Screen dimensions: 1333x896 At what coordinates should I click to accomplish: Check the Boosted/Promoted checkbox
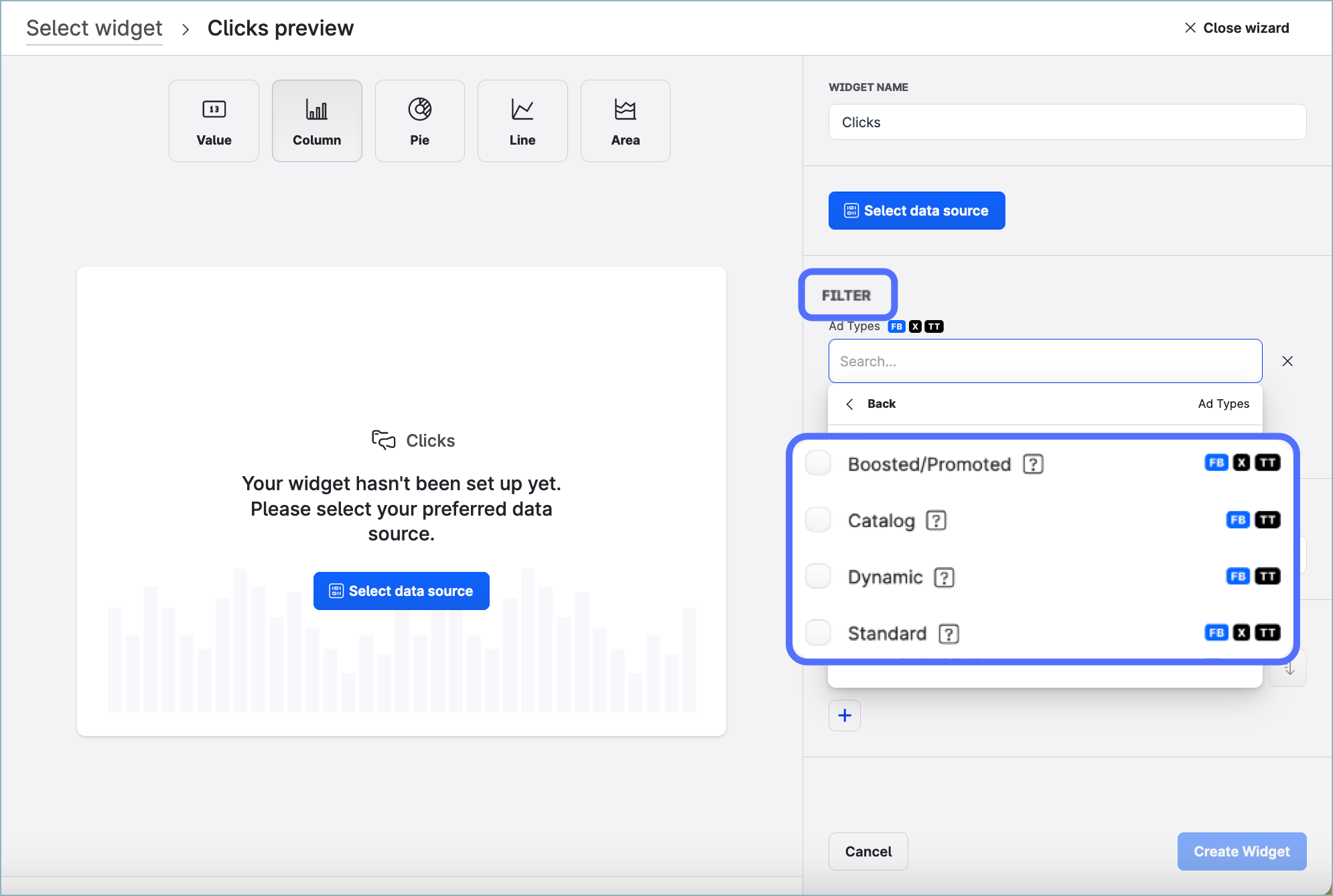pos(818,463)
